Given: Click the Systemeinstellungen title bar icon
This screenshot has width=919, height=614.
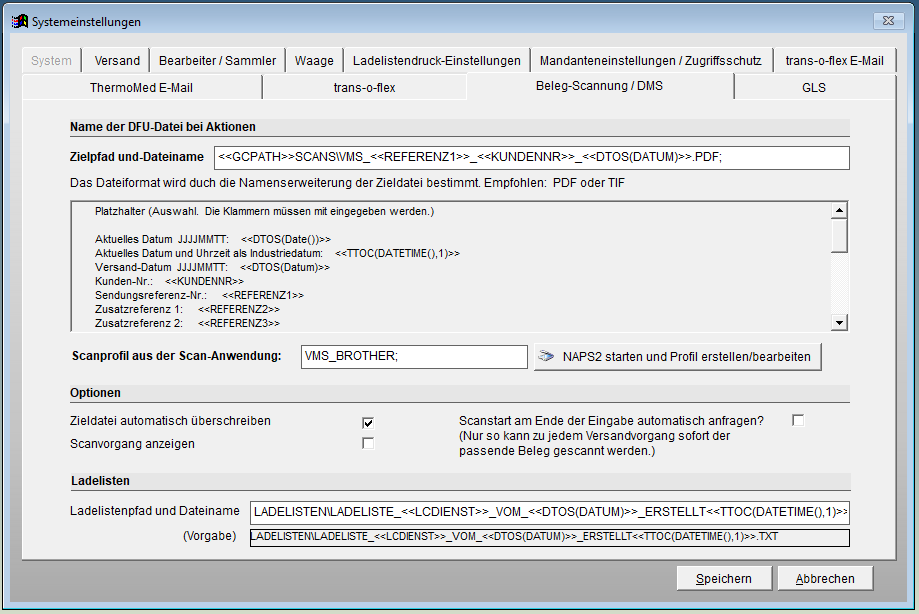Looking at the screenshot, I should click(21, 20).
